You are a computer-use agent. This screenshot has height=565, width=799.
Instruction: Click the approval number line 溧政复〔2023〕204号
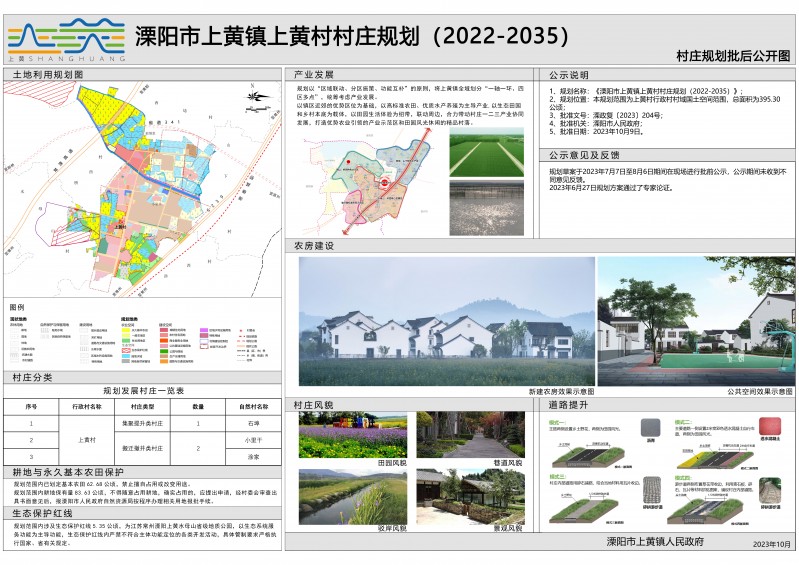tap(606, 116)
